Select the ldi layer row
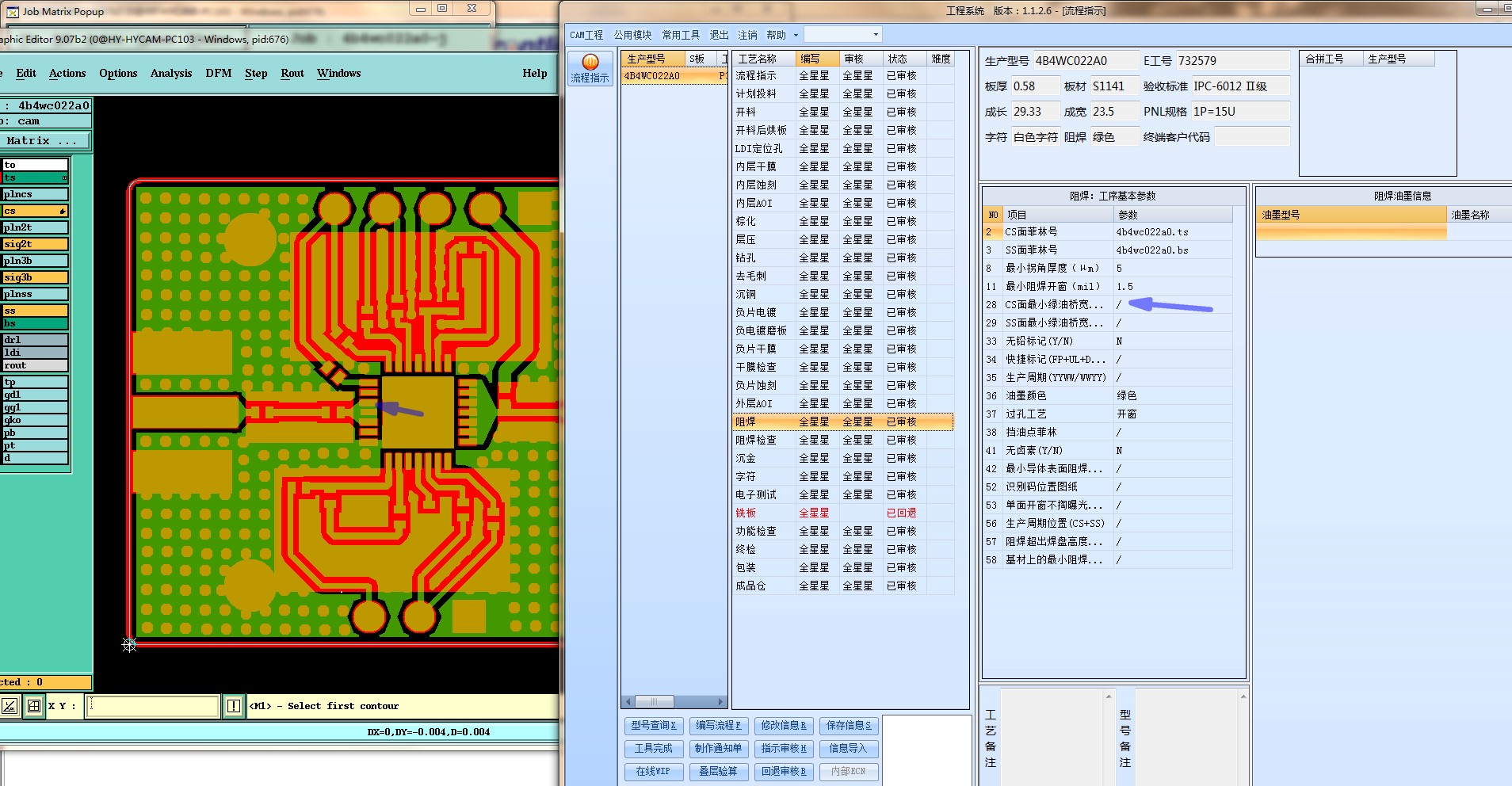Image resolution: width=1512 pixels, height=786 pixels. 35,353
